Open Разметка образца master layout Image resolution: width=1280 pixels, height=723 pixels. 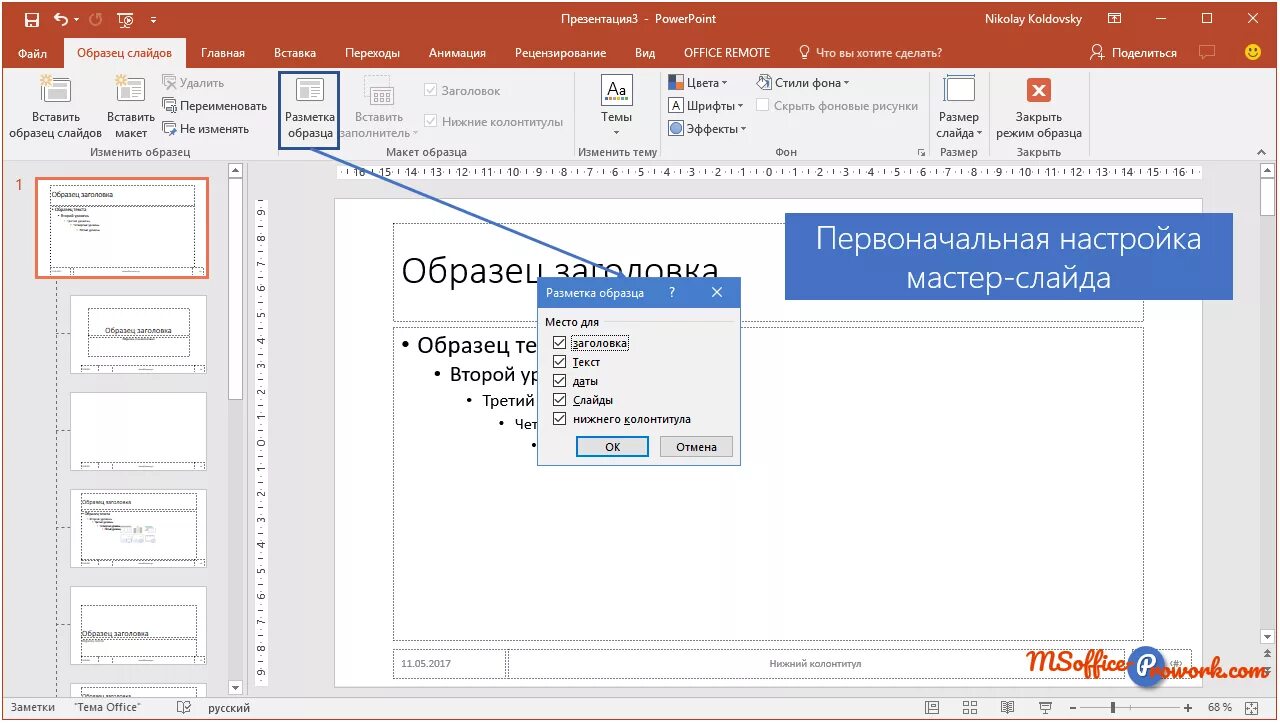(x=309, y=108)
